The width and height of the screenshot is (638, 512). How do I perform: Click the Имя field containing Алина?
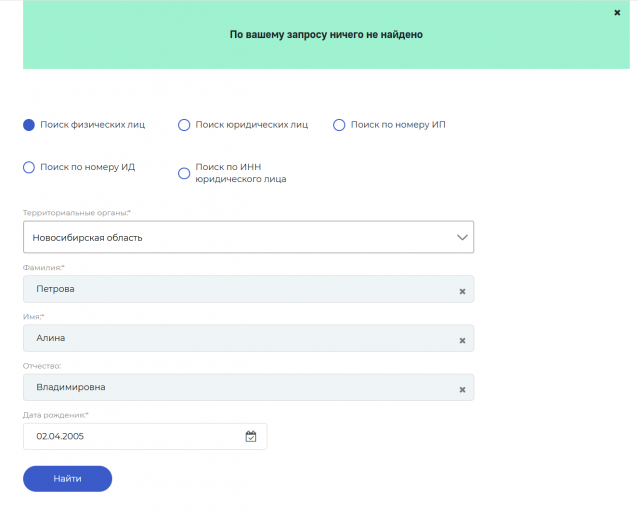[x=248, y=338]
